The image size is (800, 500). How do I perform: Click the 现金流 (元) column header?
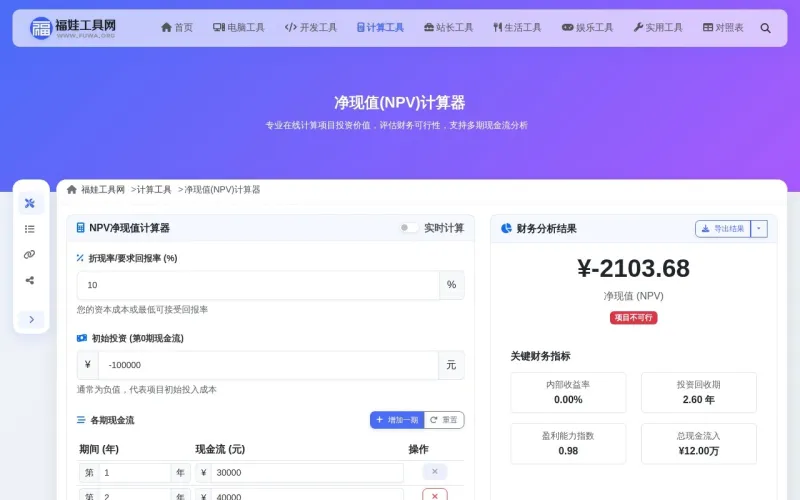coord(220,449)
